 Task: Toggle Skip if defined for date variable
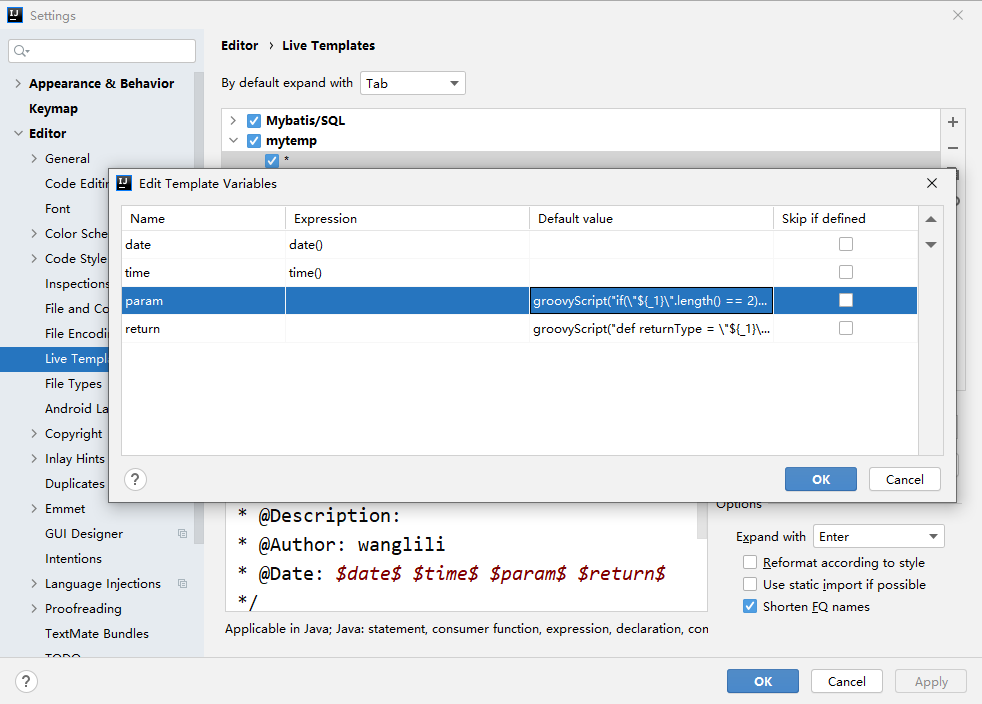coord(846,244)
